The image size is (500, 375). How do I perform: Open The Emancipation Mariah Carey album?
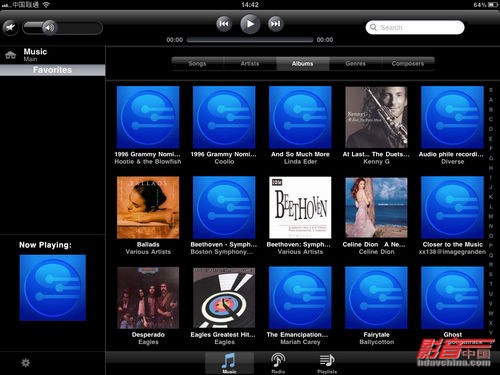pos(300,298)
